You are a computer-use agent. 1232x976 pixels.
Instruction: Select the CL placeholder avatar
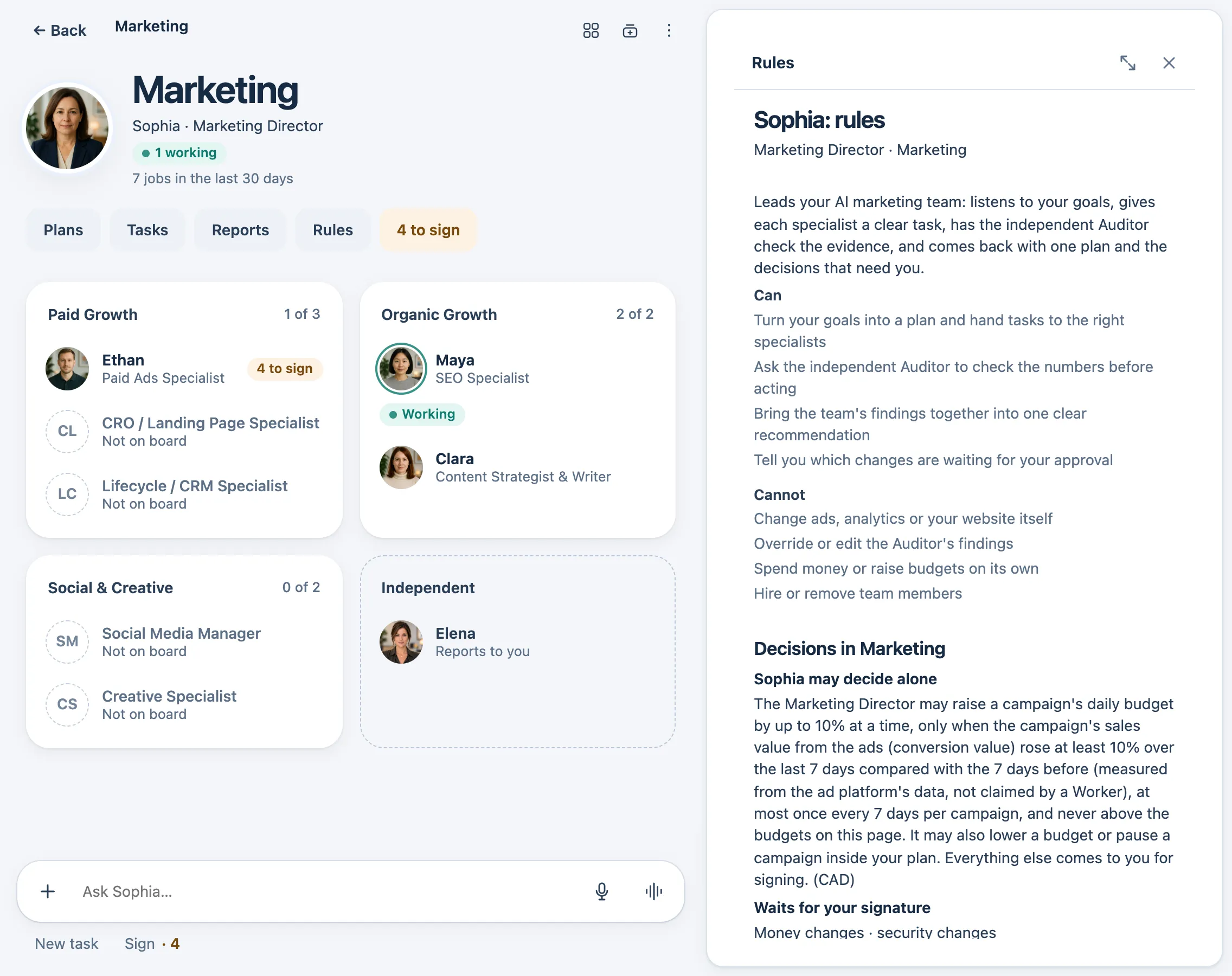point(67,432)
